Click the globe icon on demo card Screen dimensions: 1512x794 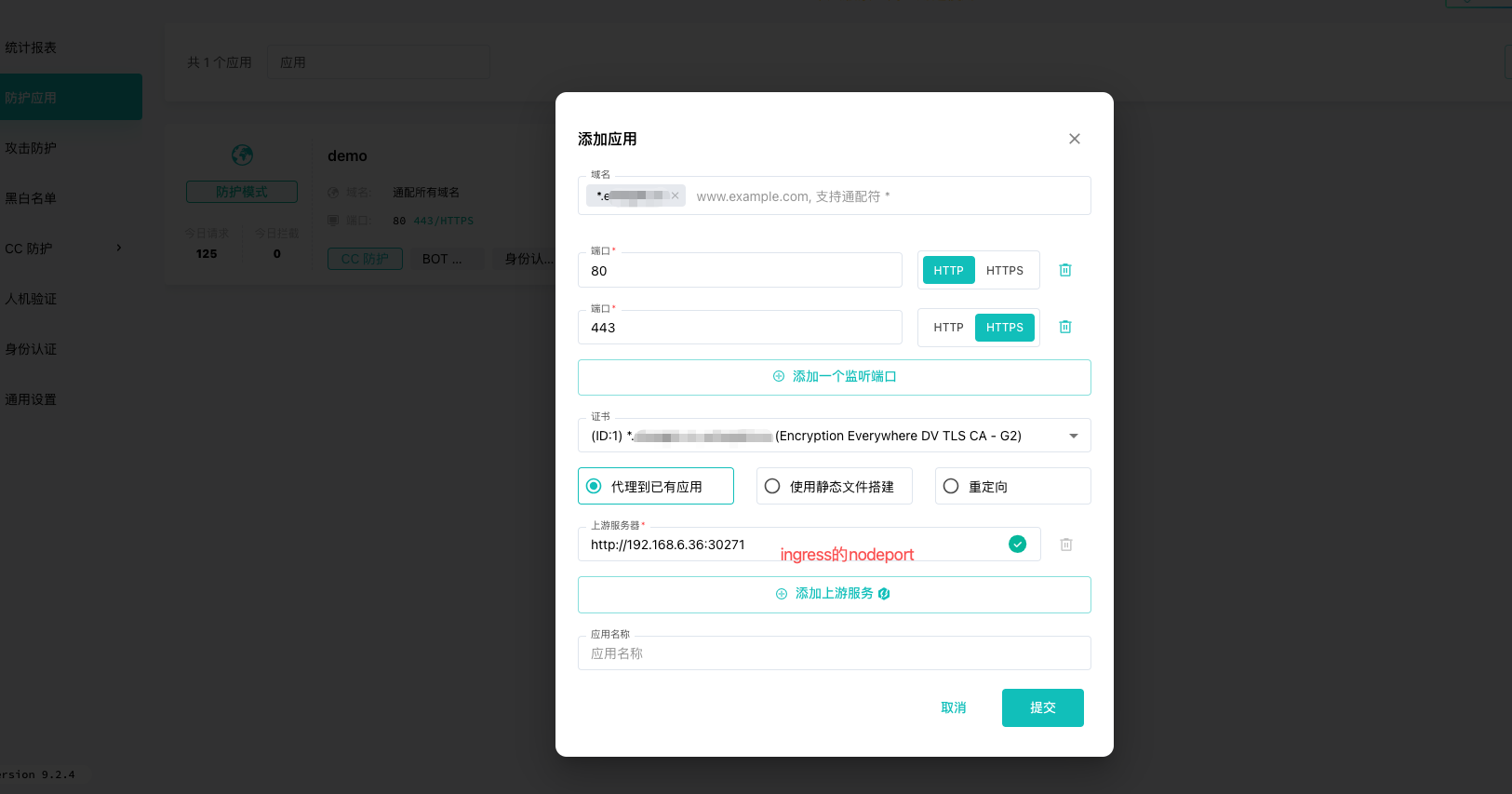pos(242,155)
